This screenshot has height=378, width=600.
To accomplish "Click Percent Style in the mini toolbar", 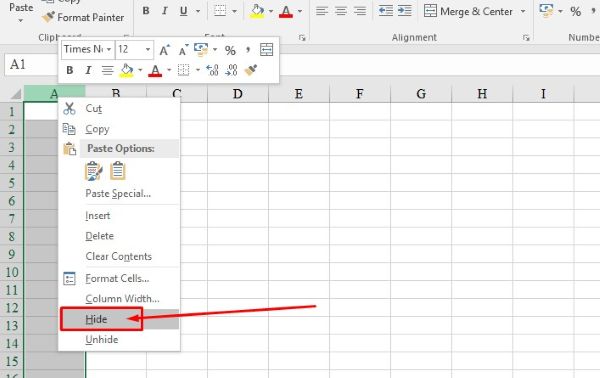I will (x=230, y=50).
